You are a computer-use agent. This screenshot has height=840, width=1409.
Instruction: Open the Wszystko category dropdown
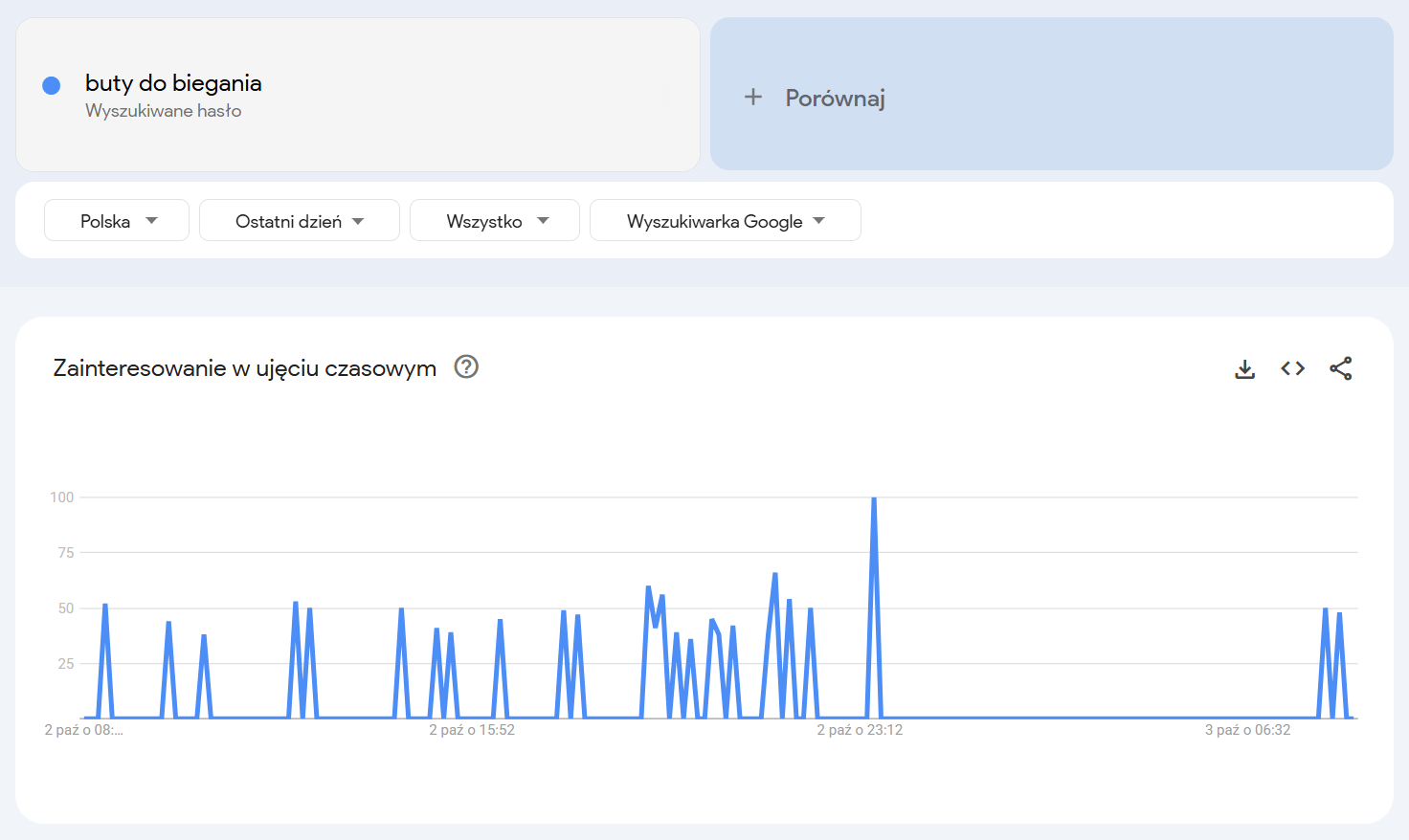tap(494, 221)
